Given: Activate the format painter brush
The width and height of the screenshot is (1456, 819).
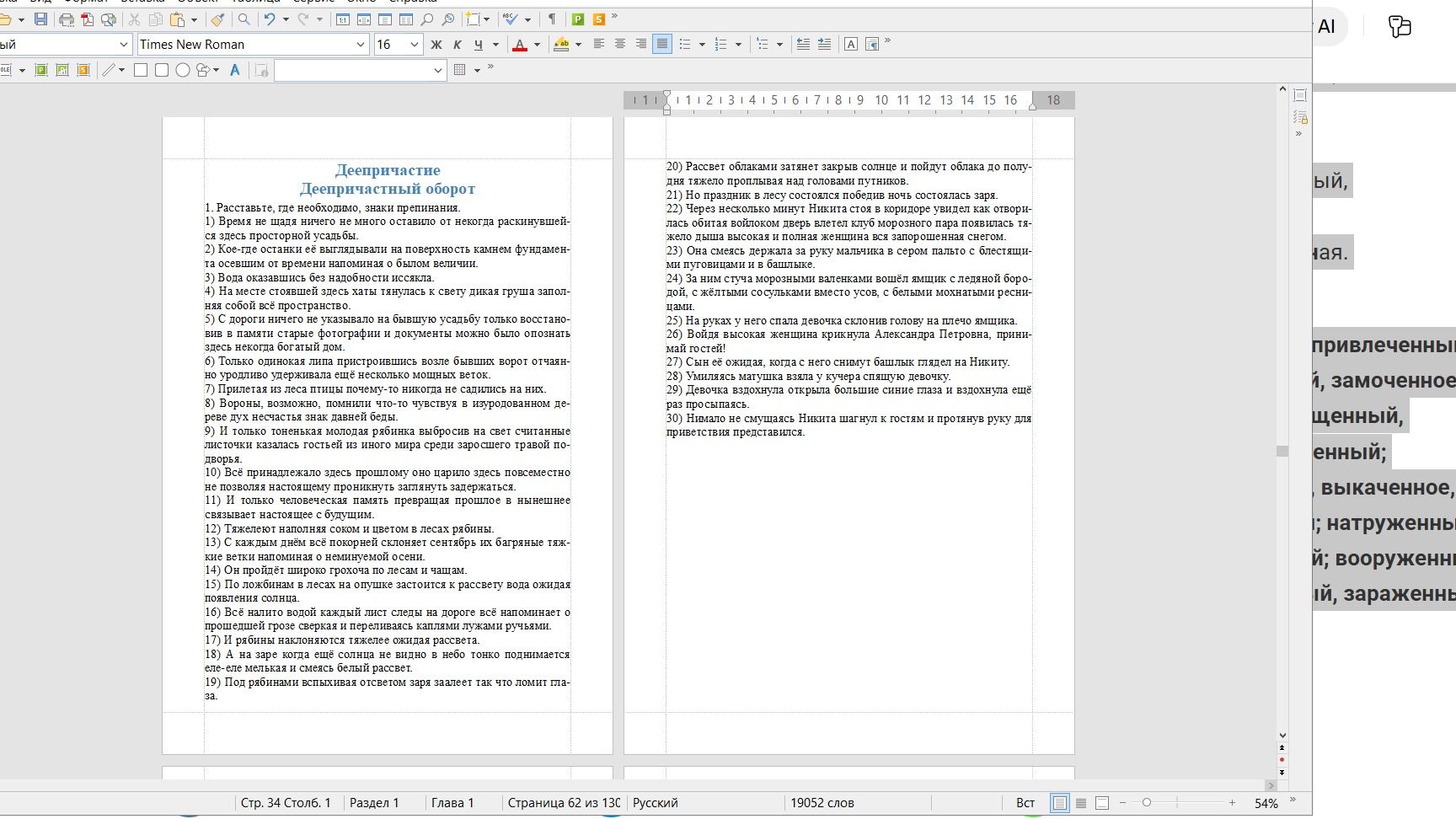Looking at the screenshot, I should click(217, 19).
